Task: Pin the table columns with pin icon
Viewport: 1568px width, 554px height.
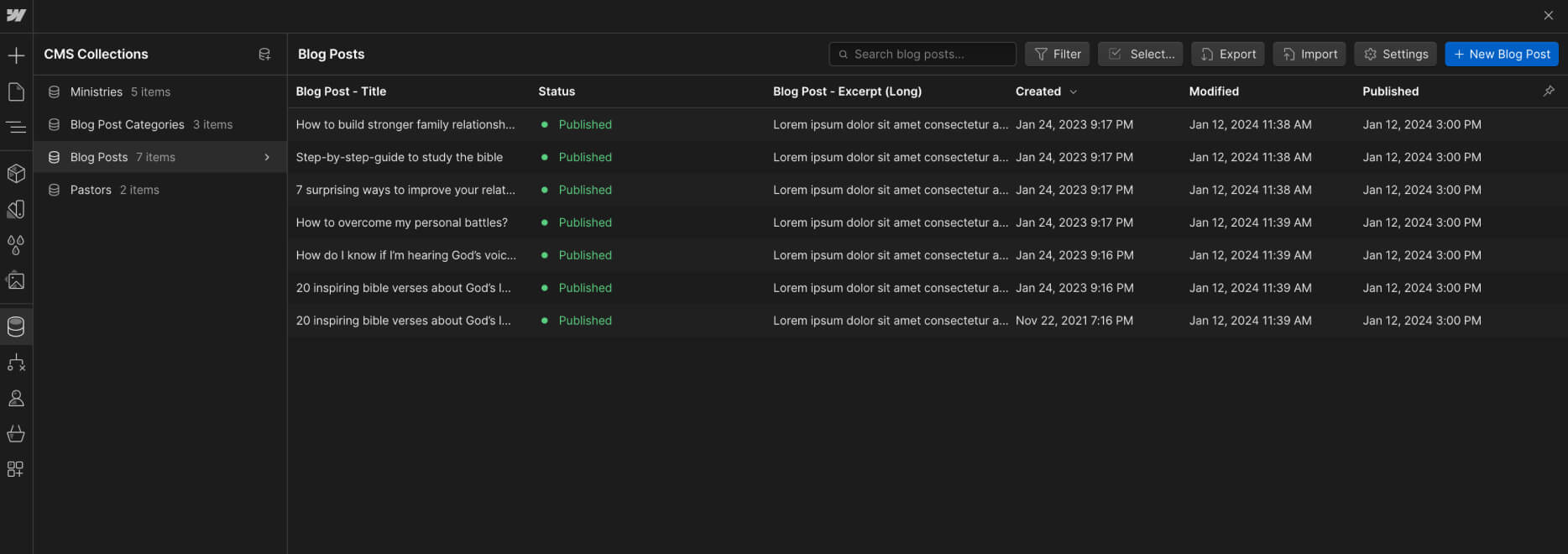Action: (1549, 91)
